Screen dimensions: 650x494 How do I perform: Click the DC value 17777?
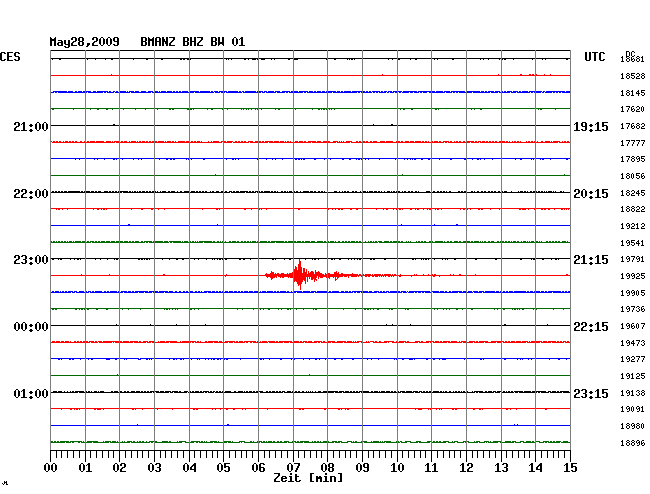point(633,143)
